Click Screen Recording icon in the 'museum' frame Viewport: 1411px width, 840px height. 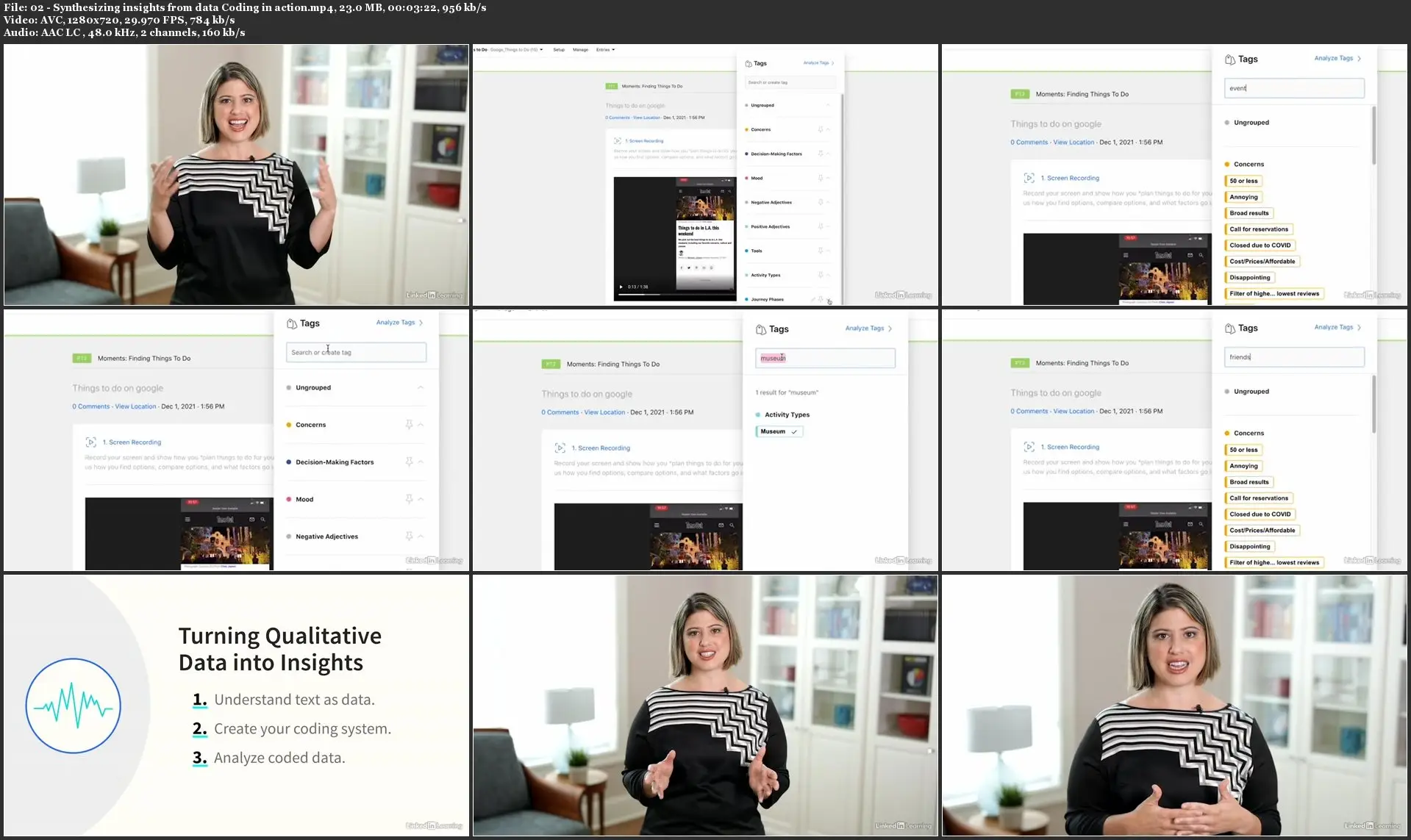click(x=560, y=448)
